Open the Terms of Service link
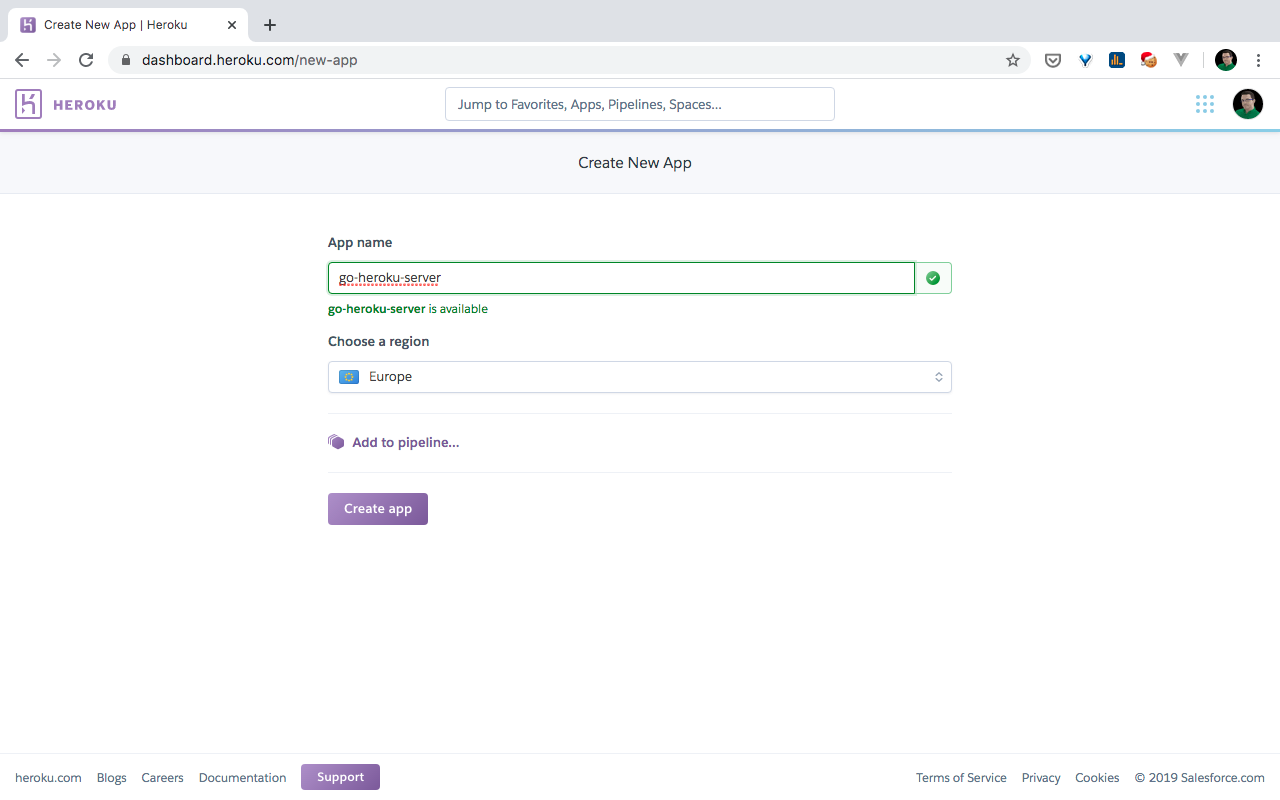Viewport: 1280px width, 800px height. [961, 778]
